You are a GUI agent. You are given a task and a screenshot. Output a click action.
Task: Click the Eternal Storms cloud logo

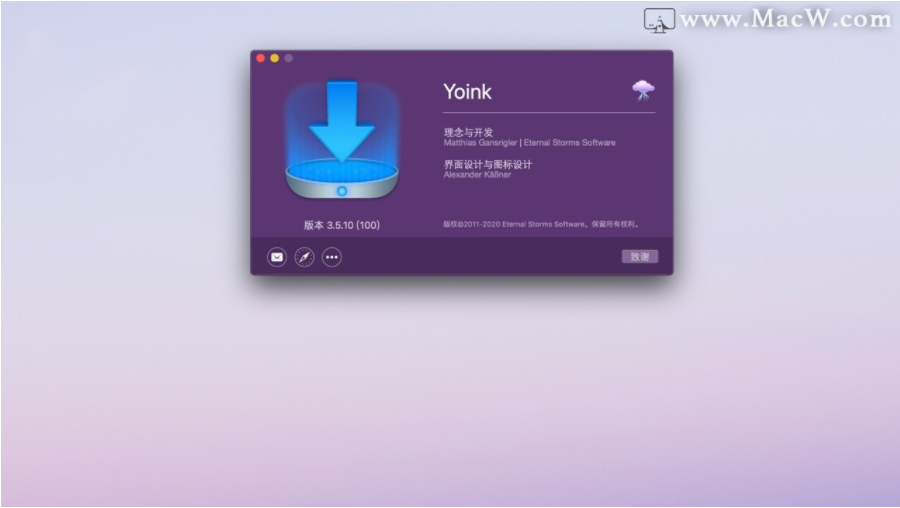coord(643,91)
